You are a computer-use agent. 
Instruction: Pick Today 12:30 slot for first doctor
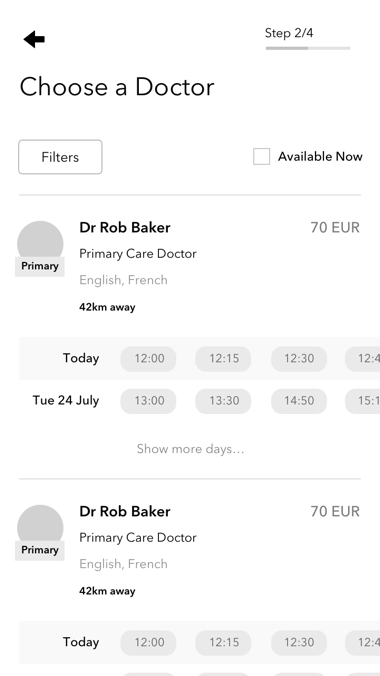coord(299,359)
